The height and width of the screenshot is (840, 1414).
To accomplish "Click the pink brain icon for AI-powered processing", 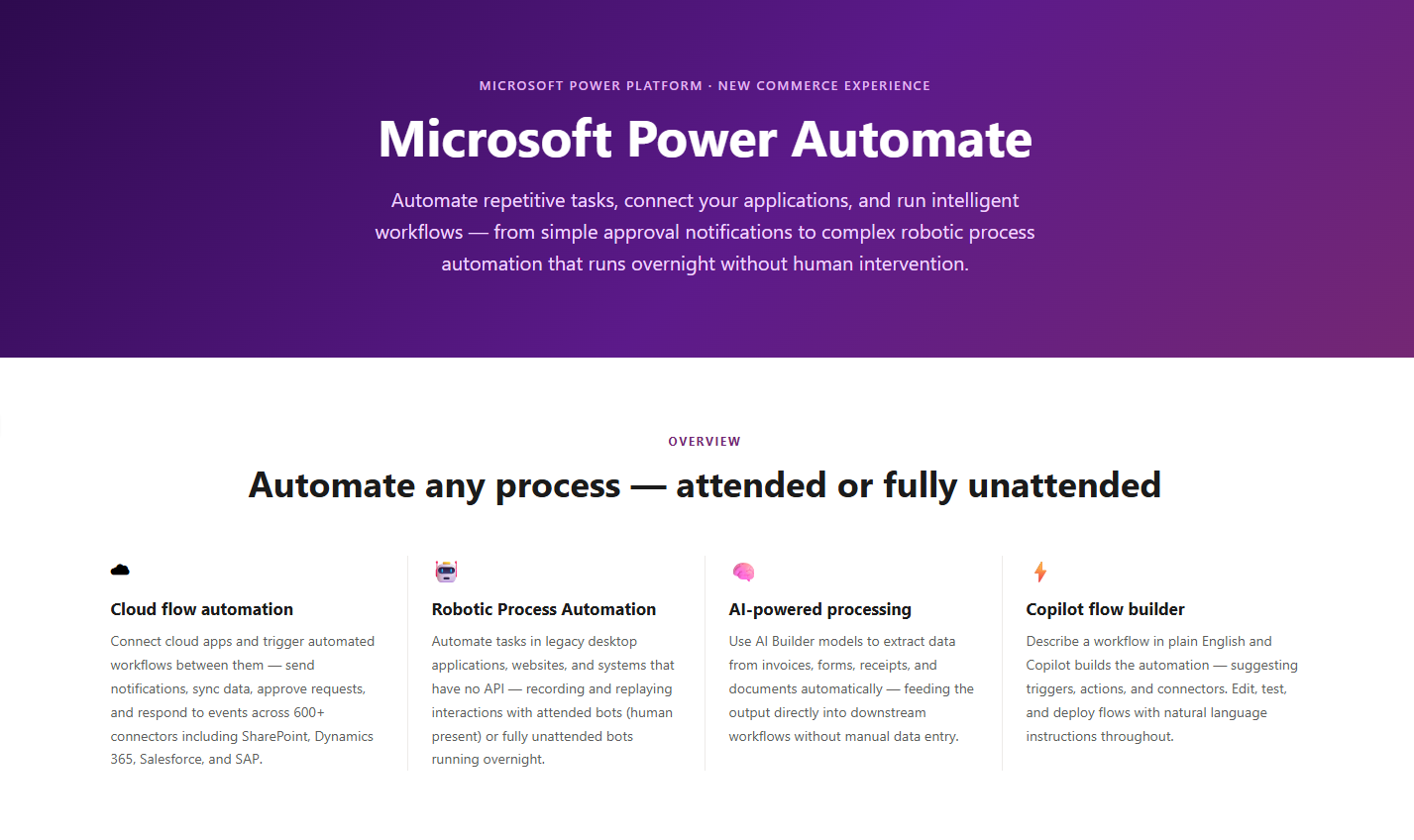I will click(743, 572).
